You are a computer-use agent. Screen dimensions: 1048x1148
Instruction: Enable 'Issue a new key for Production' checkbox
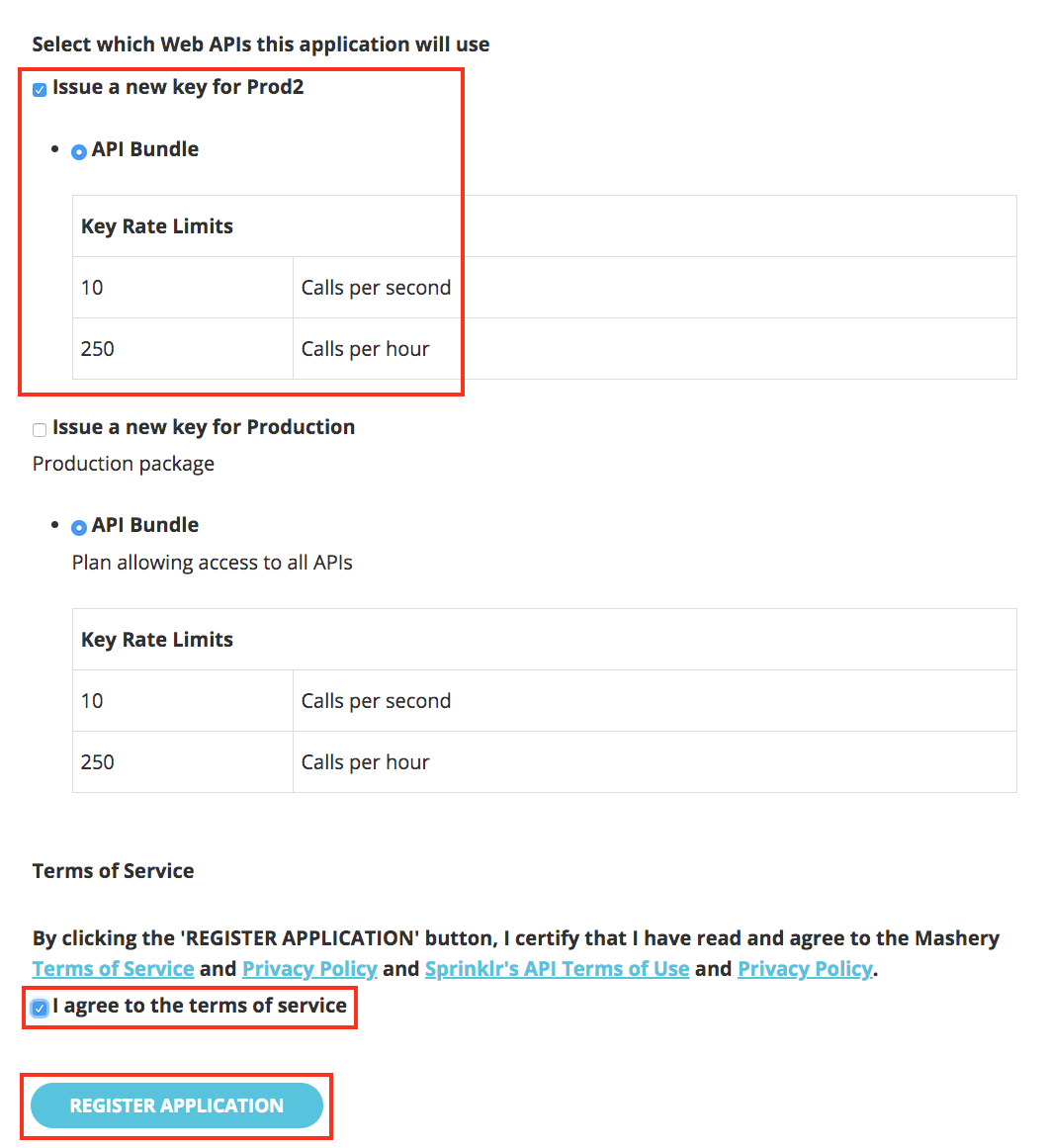coord(40,430)
